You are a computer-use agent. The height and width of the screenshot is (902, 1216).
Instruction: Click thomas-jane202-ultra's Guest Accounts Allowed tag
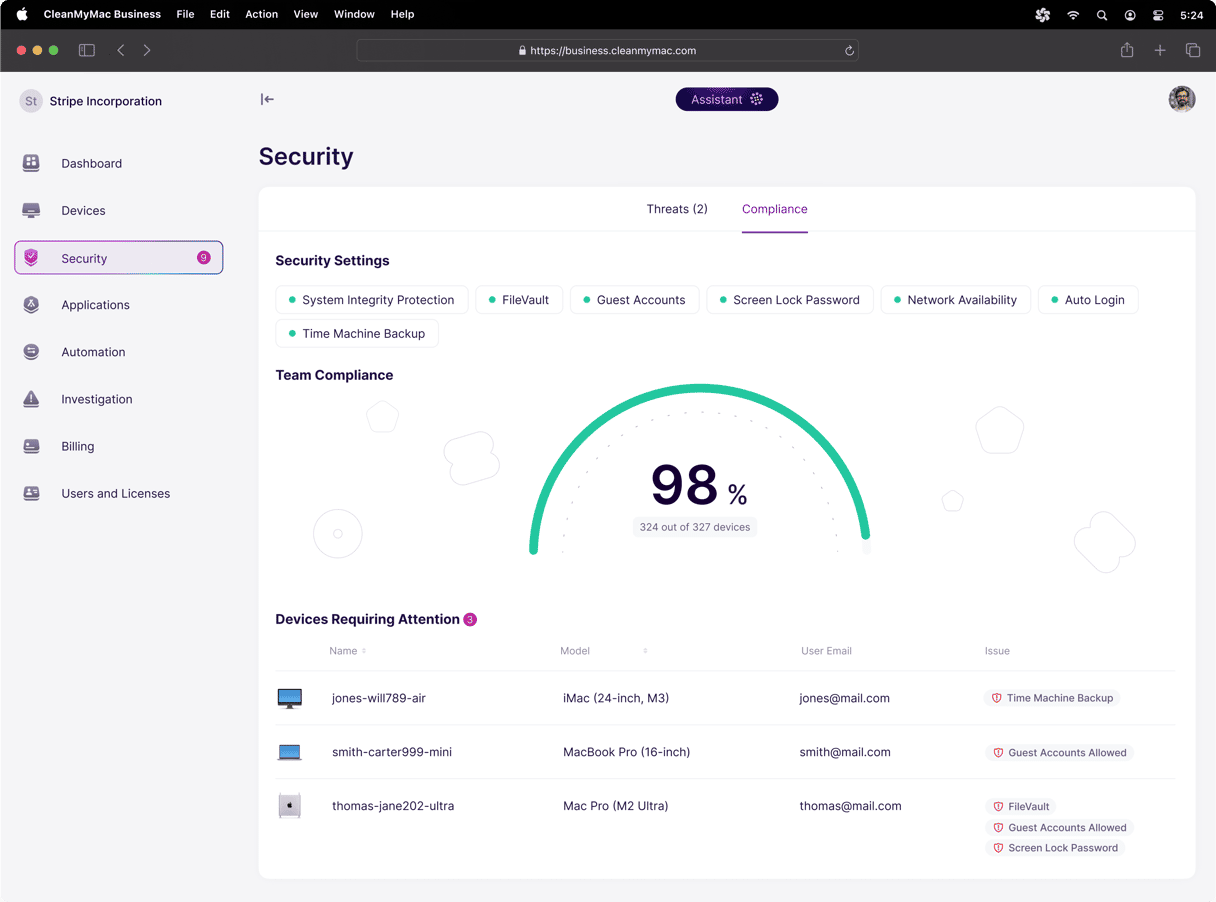click(x=1059, y=828)
